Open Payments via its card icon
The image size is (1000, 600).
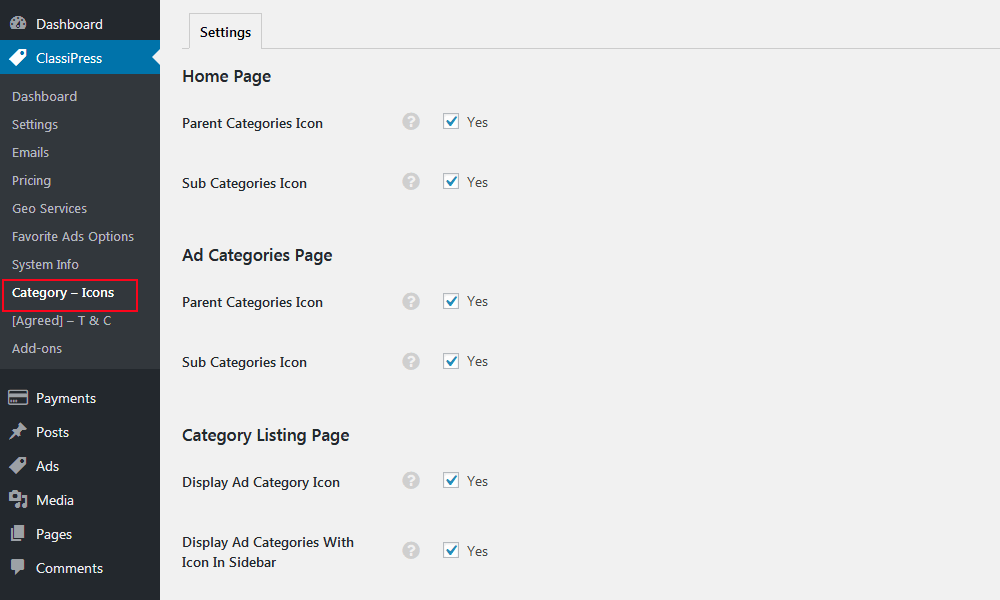17,397
